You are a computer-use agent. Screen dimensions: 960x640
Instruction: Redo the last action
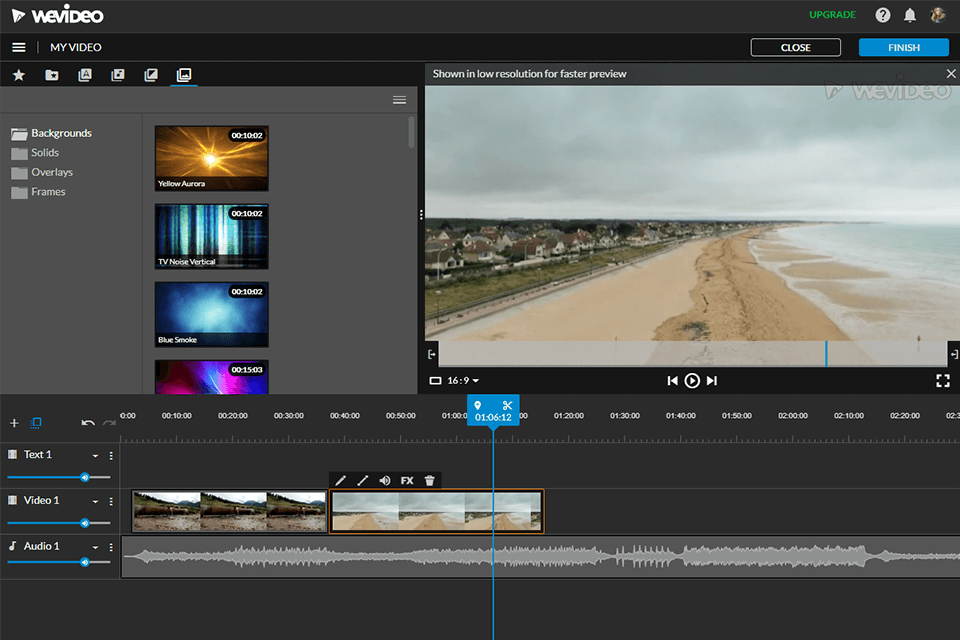click(x=109, y=423)
